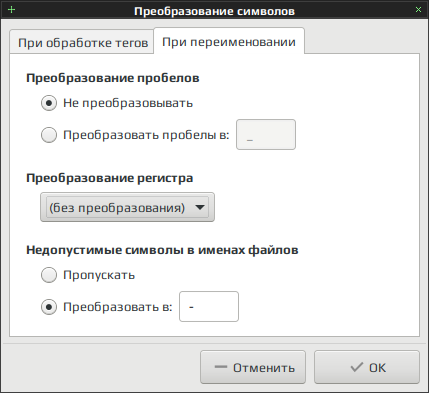Close the Преобразование символов dialog
This screenshot has height=393, width=429.
click(x=418, y=10)
